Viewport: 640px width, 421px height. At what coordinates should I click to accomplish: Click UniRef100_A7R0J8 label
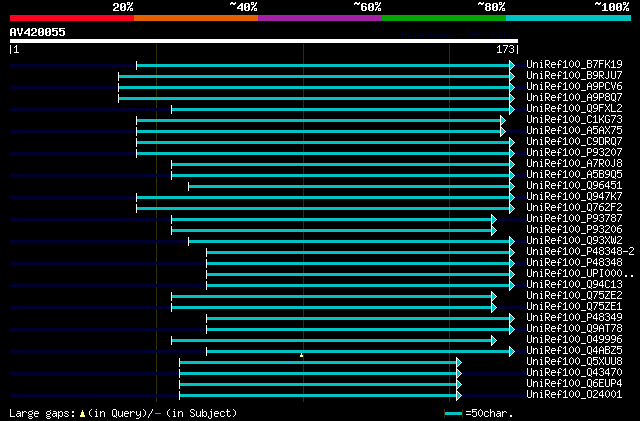click(574, 164)
